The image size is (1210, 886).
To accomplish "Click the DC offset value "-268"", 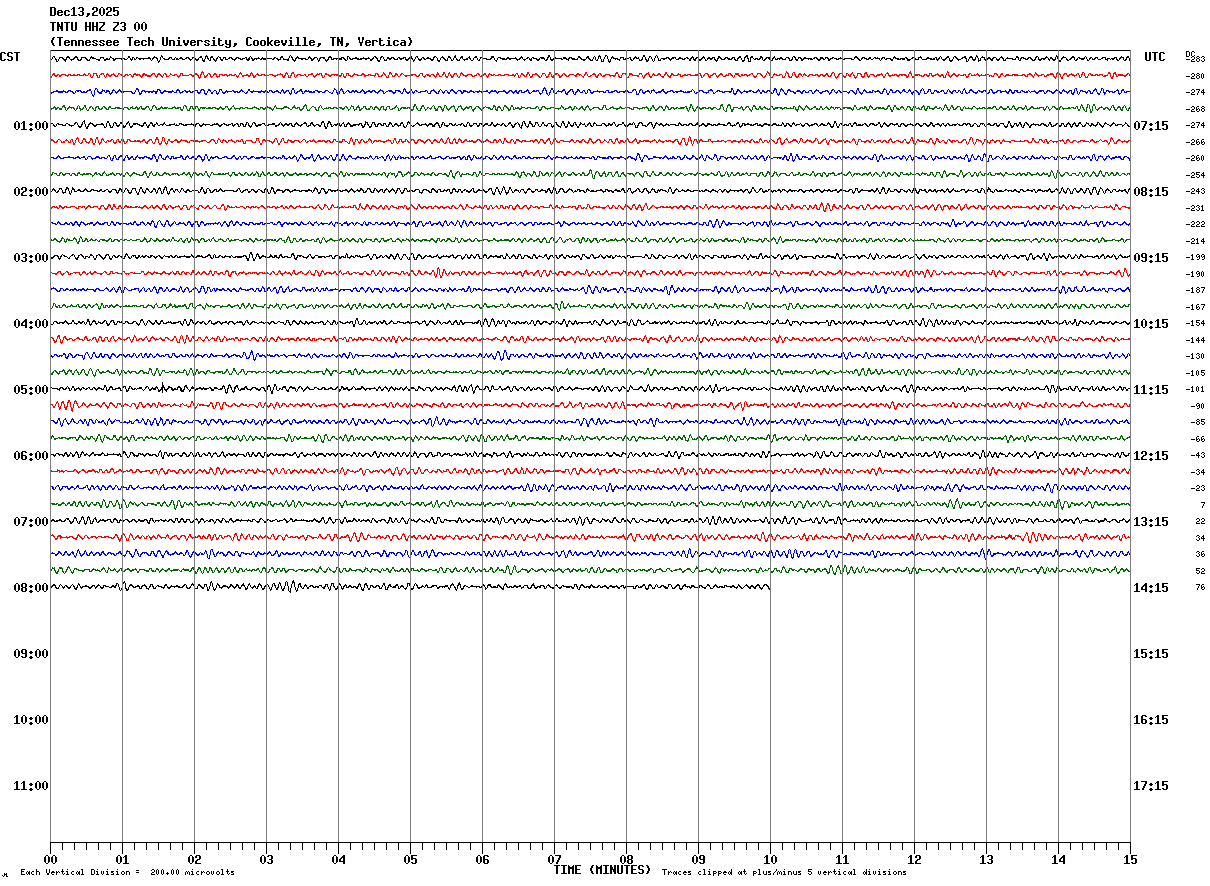I will tap(1196, 109).
